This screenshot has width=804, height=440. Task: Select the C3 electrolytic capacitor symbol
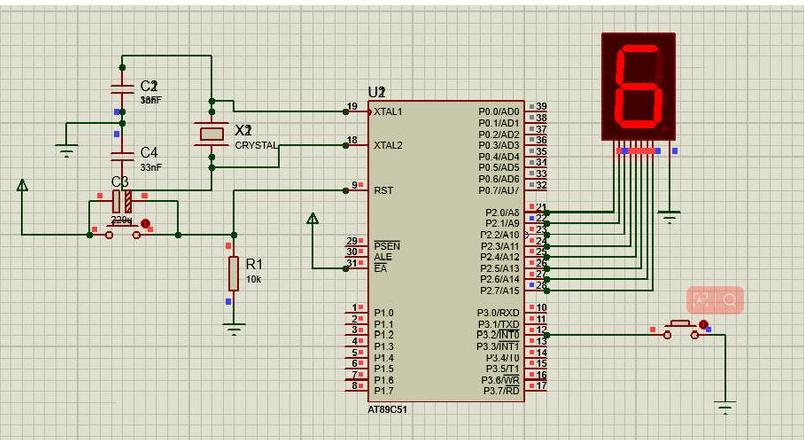[122, 201]
